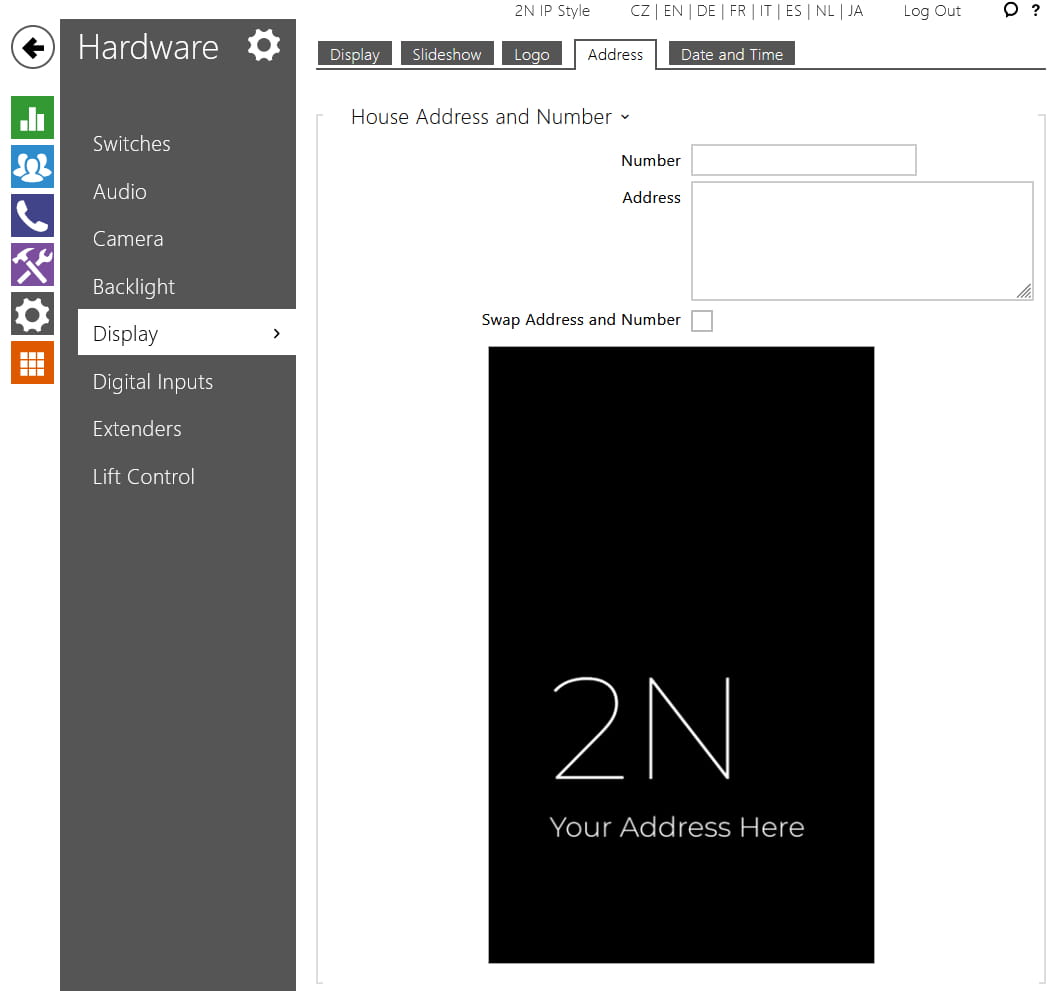This screenshot has width=1055, height=991.
Task: Click the back arrow icon
Action: click(x=32, y=47)
